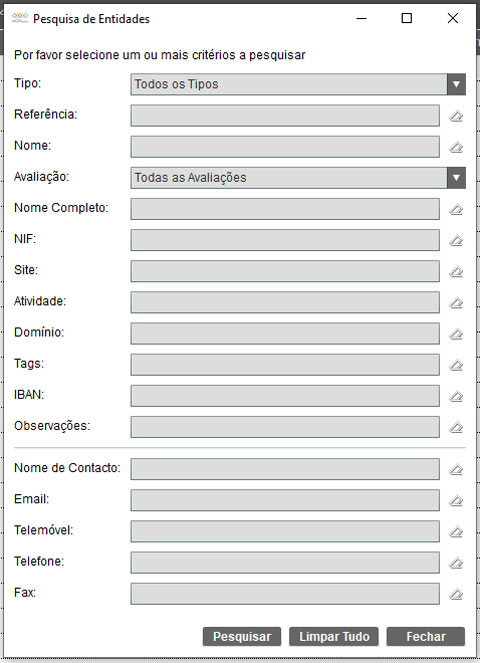Select the Todos os Tipos combo box
This screenshot has width=480, height=663.
point(298,84)
